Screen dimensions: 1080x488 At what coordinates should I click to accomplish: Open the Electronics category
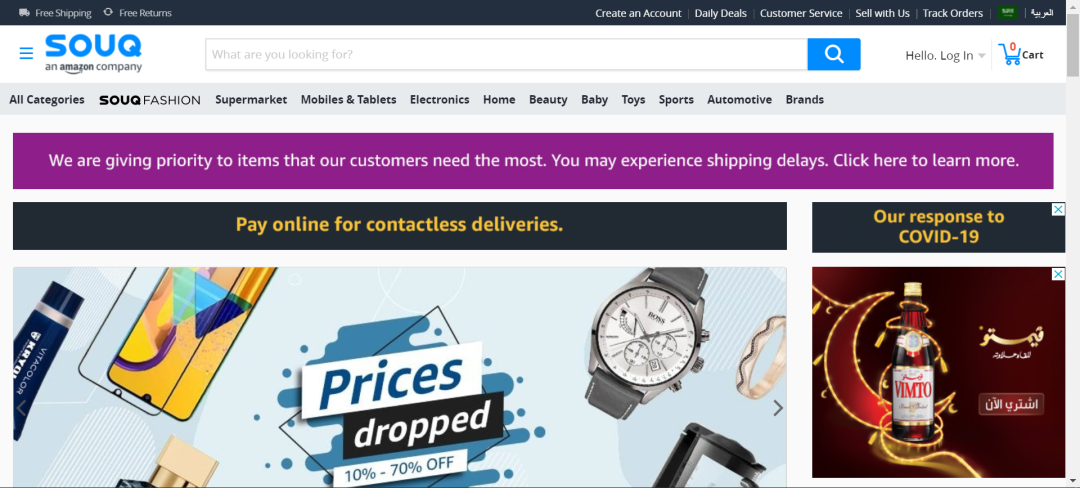point(439,100)
